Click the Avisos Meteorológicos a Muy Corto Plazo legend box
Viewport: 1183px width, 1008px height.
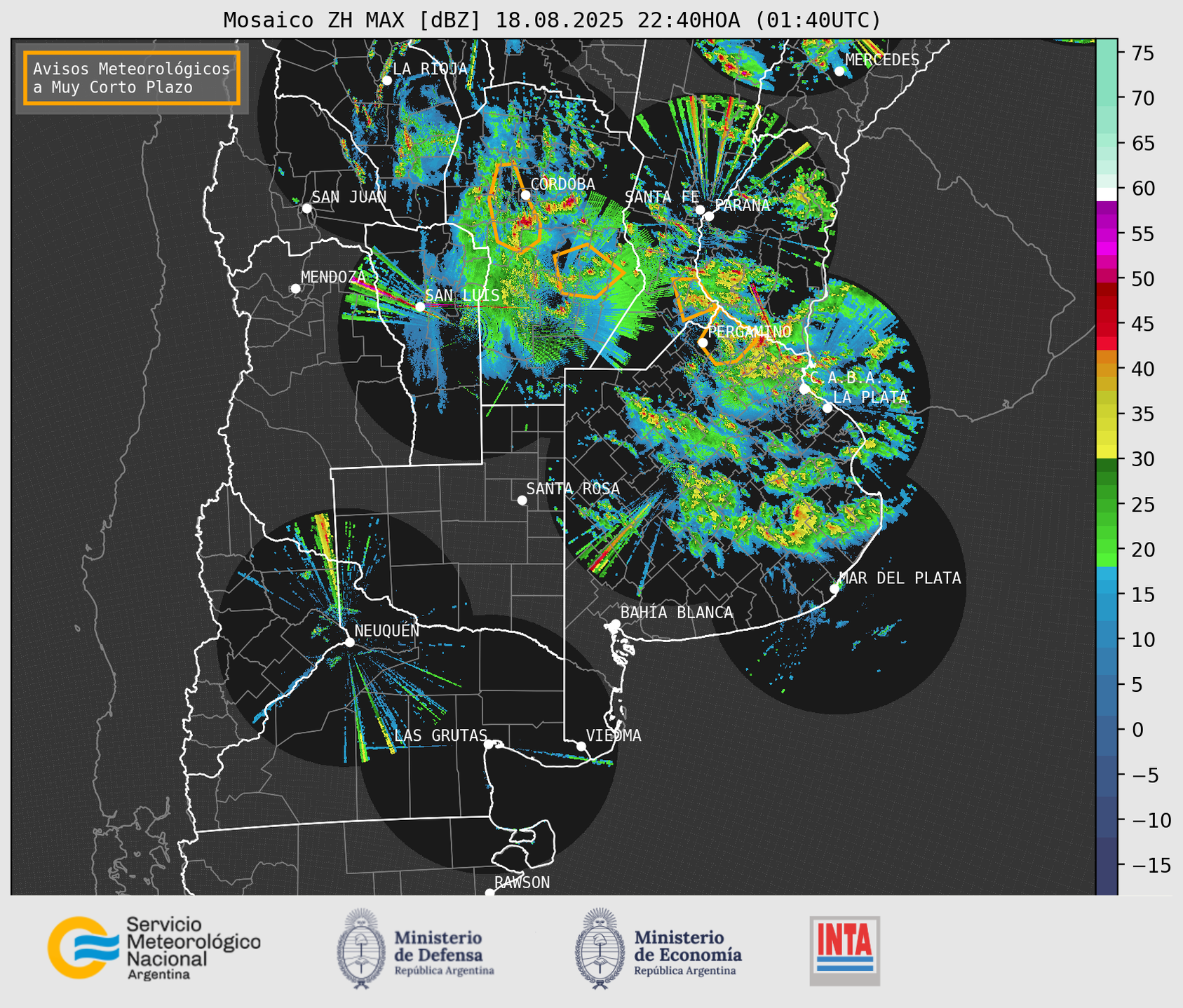[132, 78]
